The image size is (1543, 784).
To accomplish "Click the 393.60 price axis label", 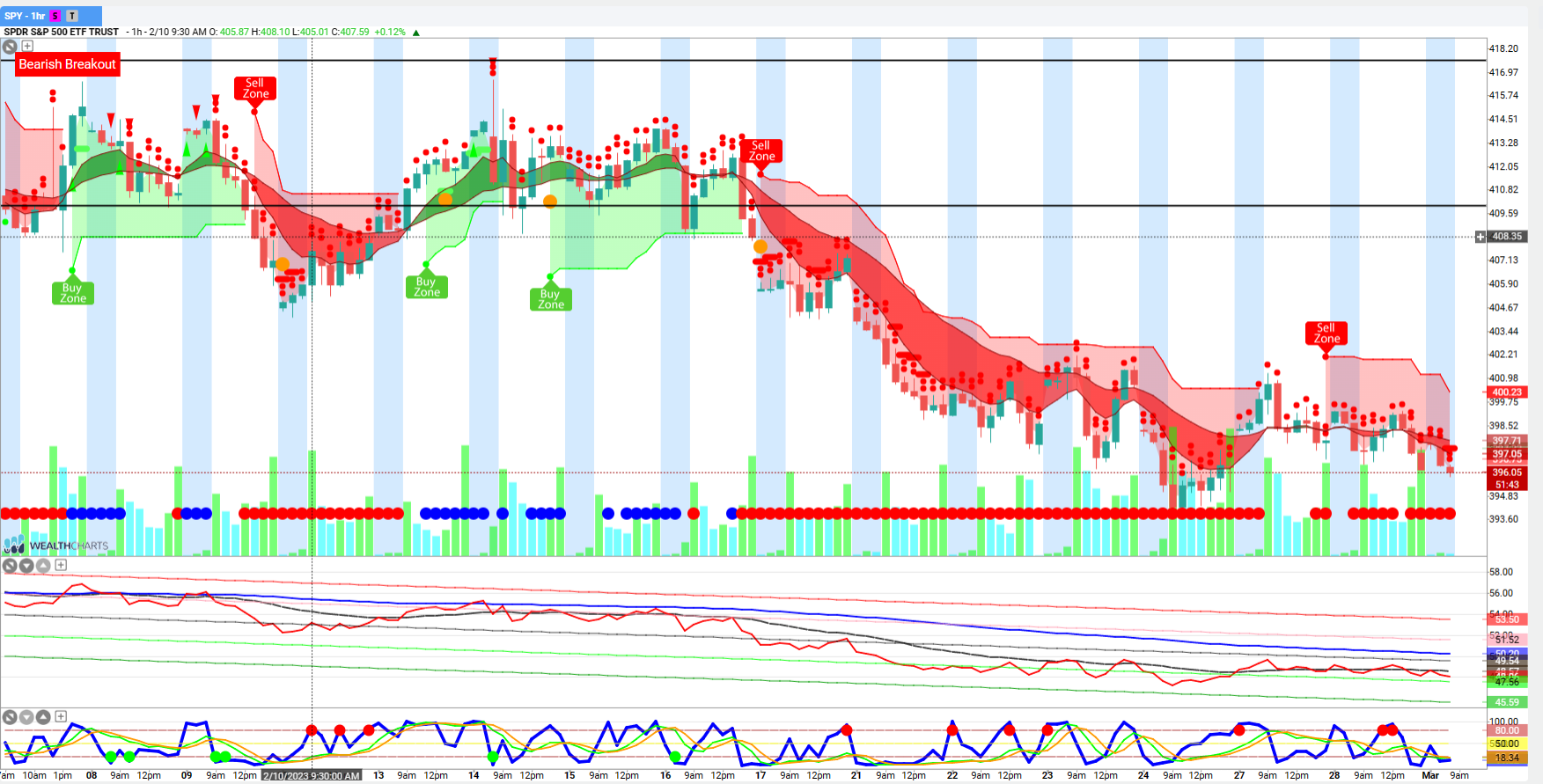I will tap(1503, 518).
